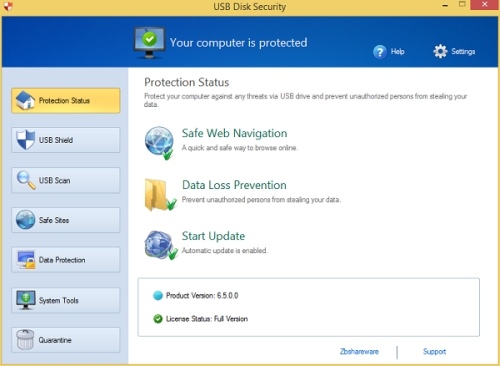
Task: Open the Support link
Action: 434,351
